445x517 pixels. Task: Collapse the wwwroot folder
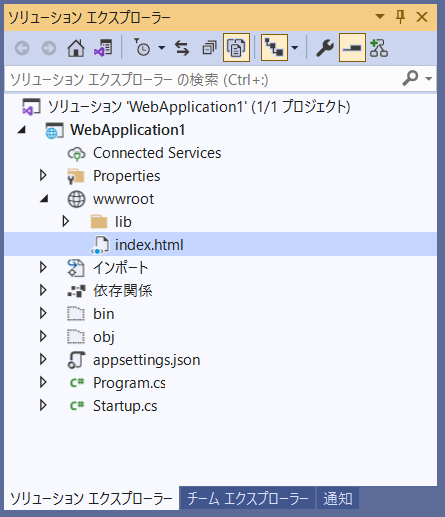(x=44, y=199)
